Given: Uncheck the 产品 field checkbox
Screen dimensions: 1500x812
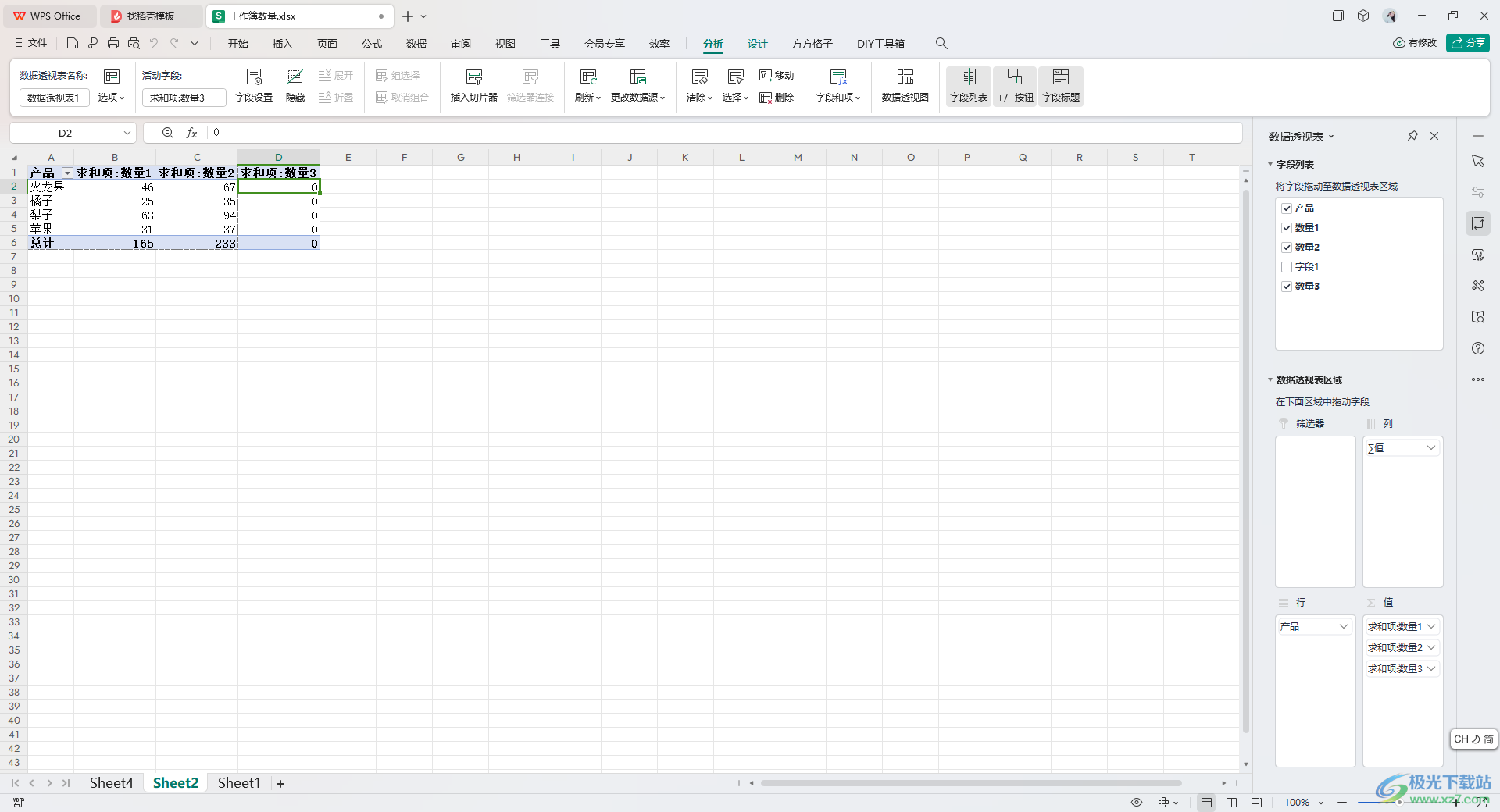Looking at the screenshot, I should point(1287,208).
